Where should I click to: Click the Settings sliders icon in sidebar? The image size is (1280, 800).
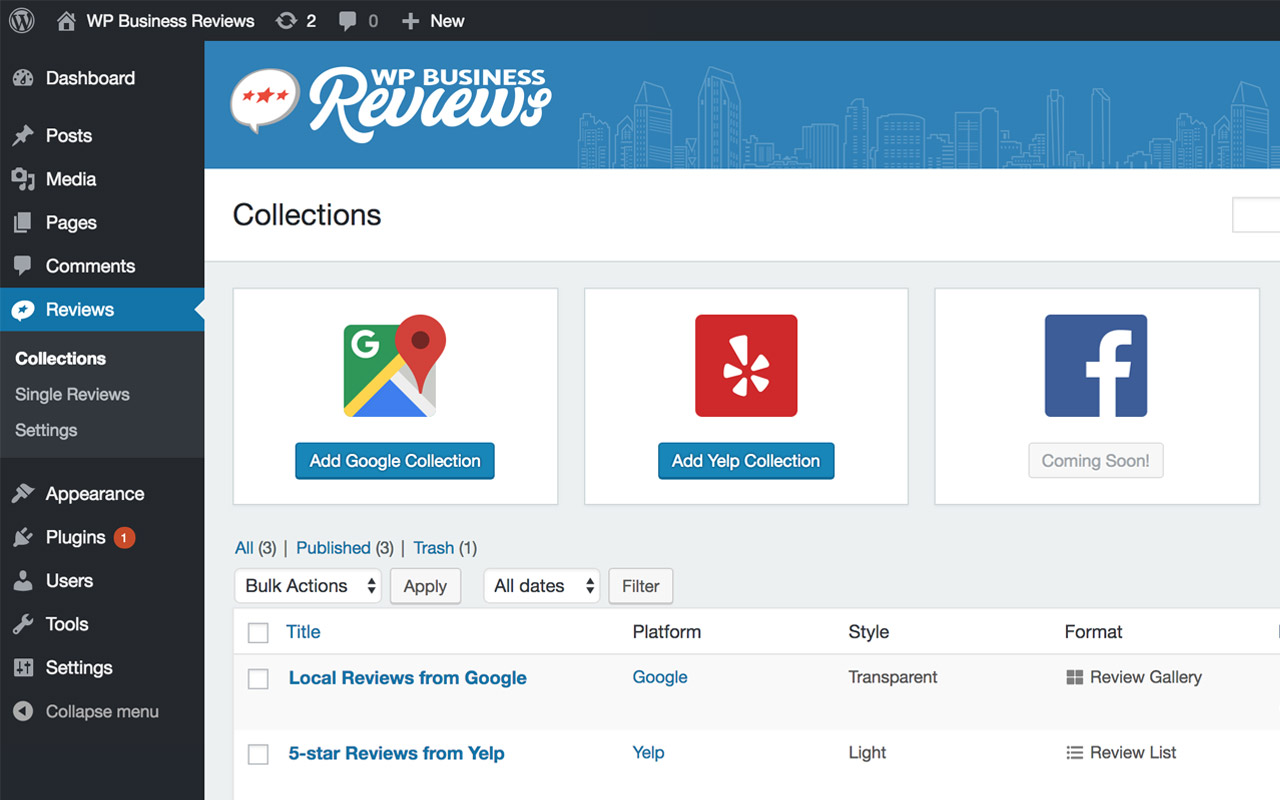click(x=23, y=668)
